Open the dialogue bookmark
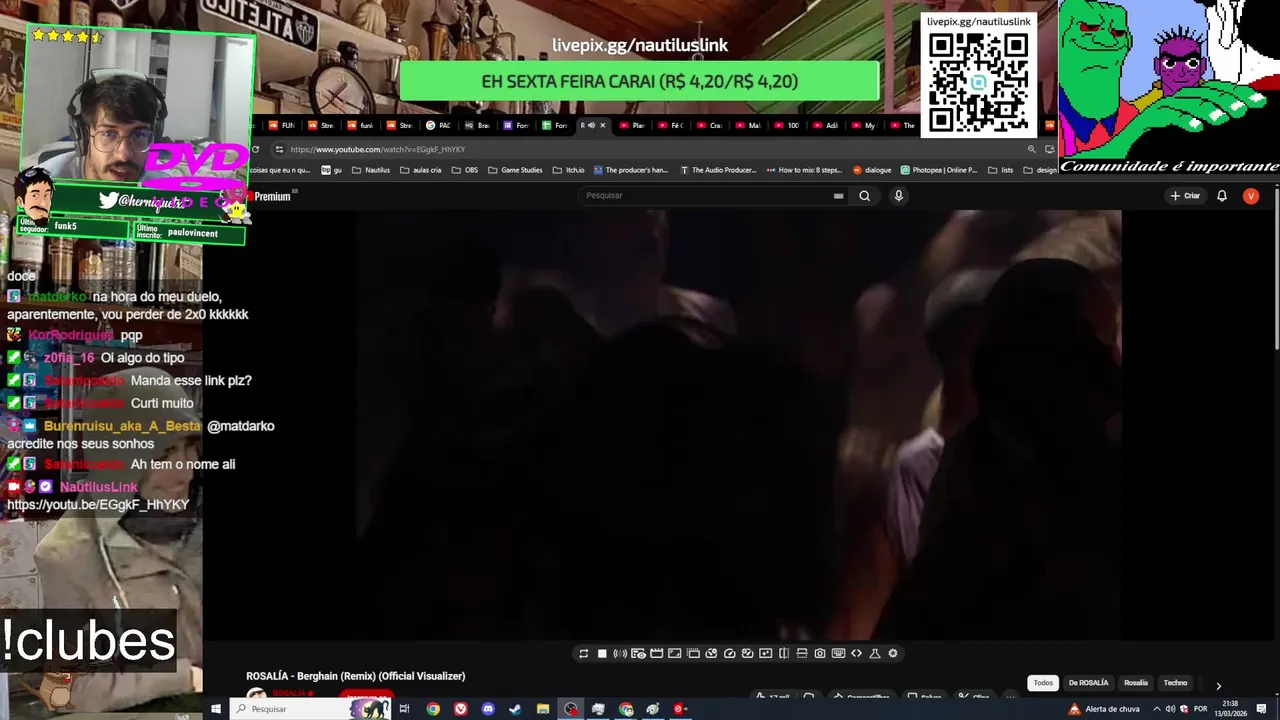Viewport: 1280px width, 720px height. pos(872,170)
